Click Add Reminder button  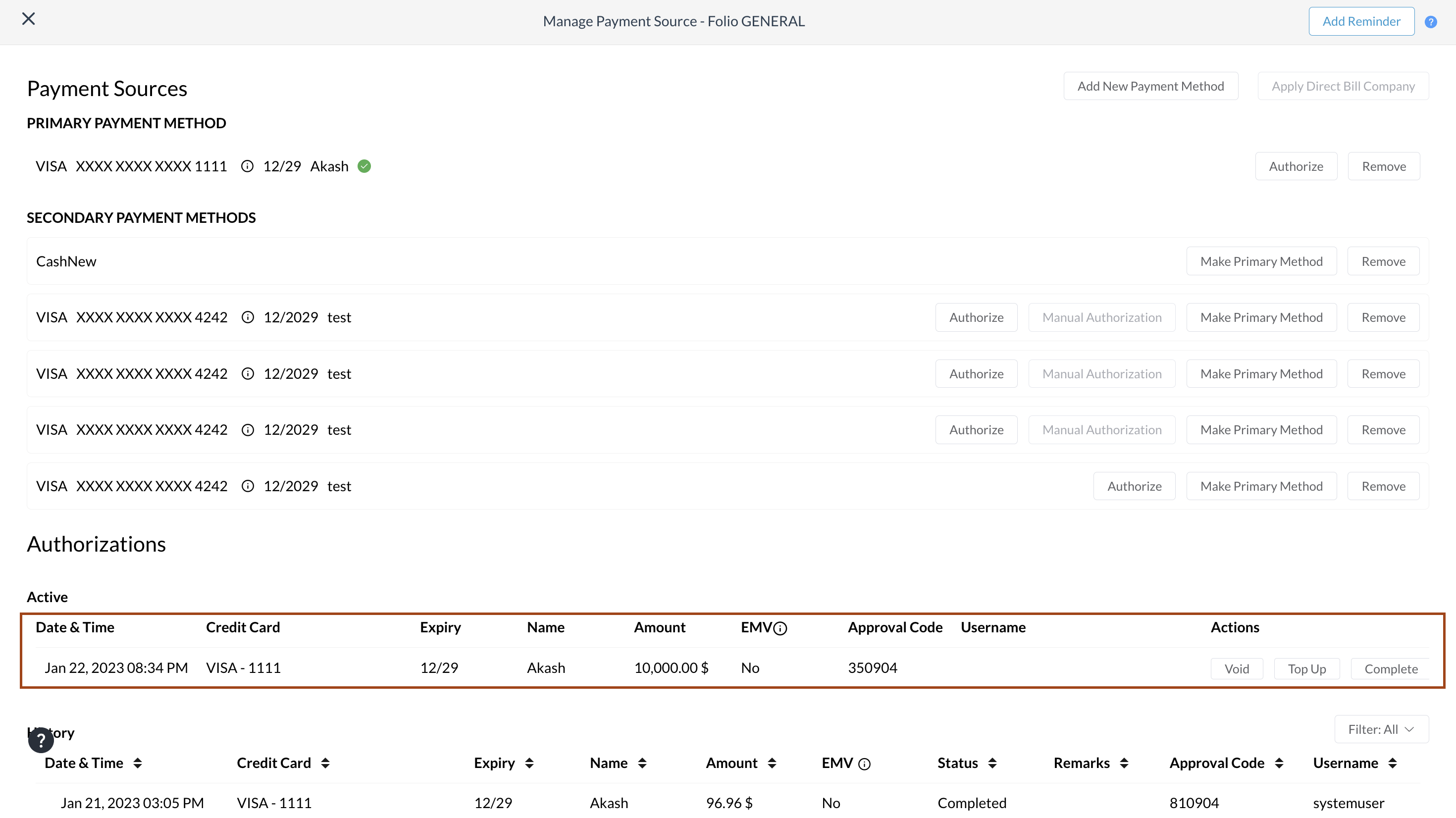tap(1361, 21)
